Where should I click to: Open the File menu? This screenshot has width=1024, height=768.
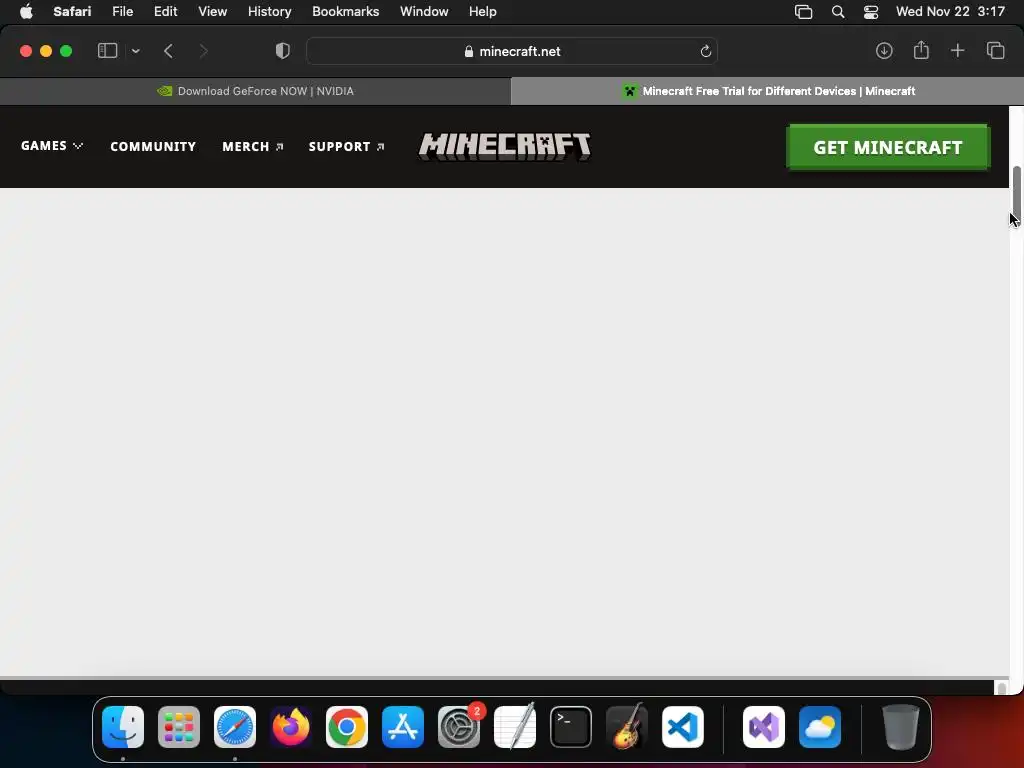click(x=122, y=12)
